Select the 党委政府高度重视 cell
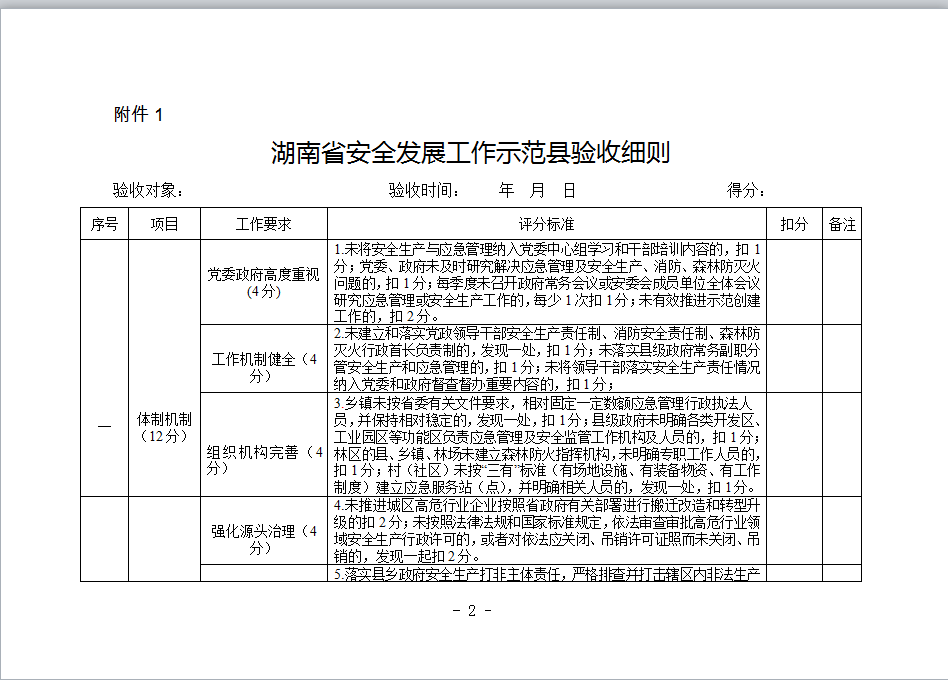 coord(263,283)
